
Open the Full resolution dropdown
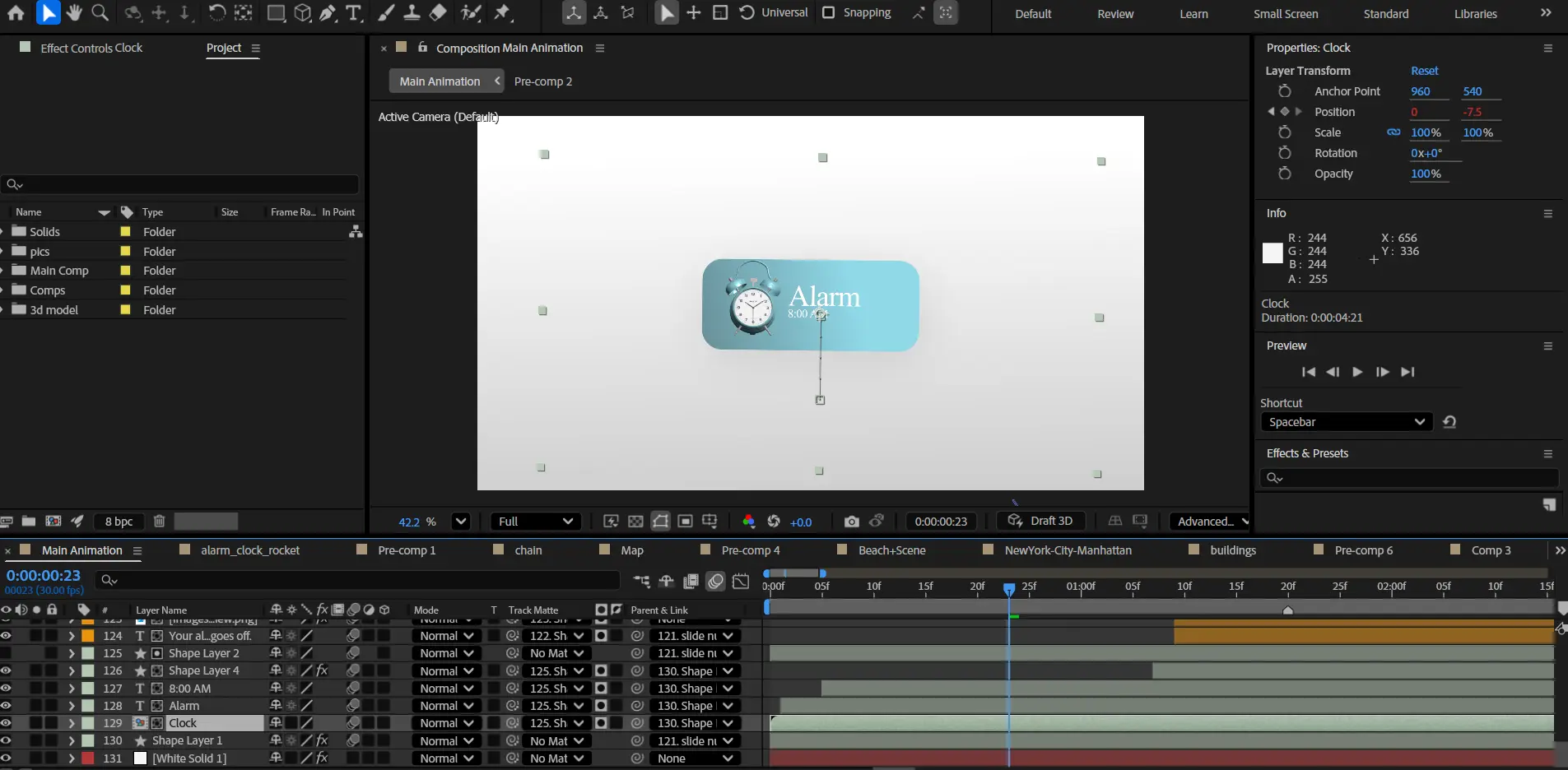(535, 522)
